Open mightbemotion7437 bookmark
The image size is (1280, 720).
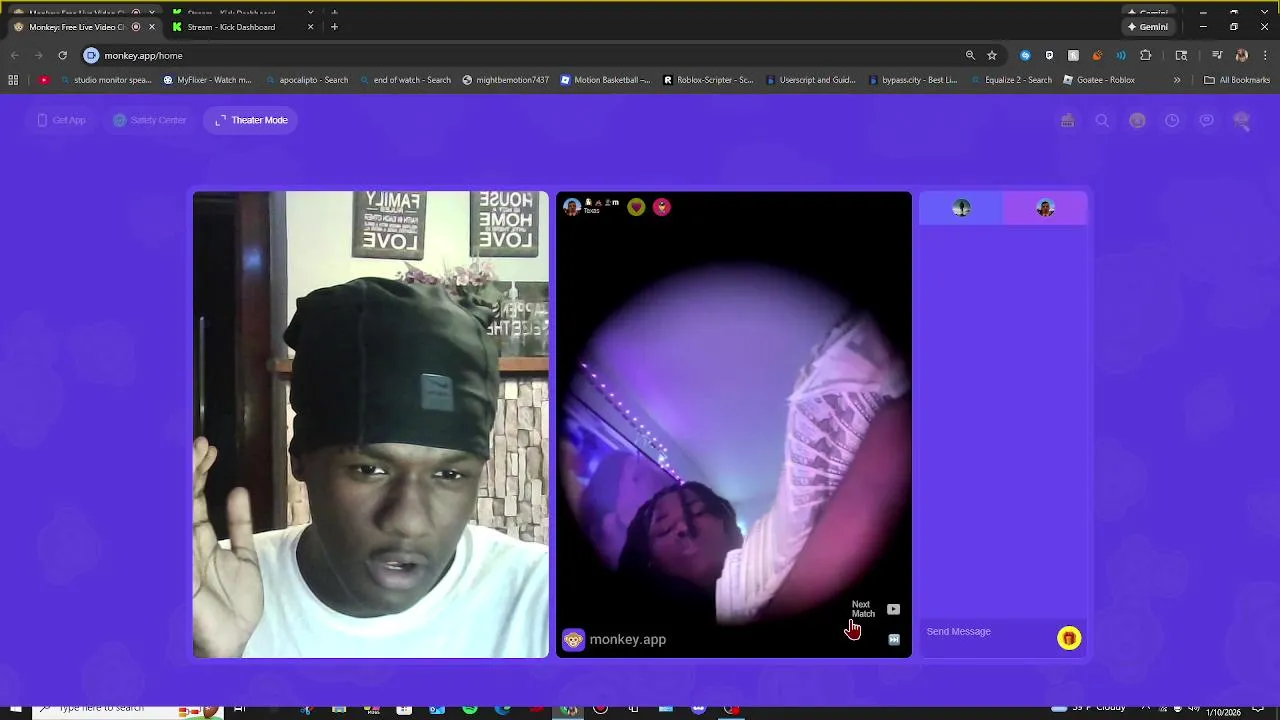click(505, 80)
